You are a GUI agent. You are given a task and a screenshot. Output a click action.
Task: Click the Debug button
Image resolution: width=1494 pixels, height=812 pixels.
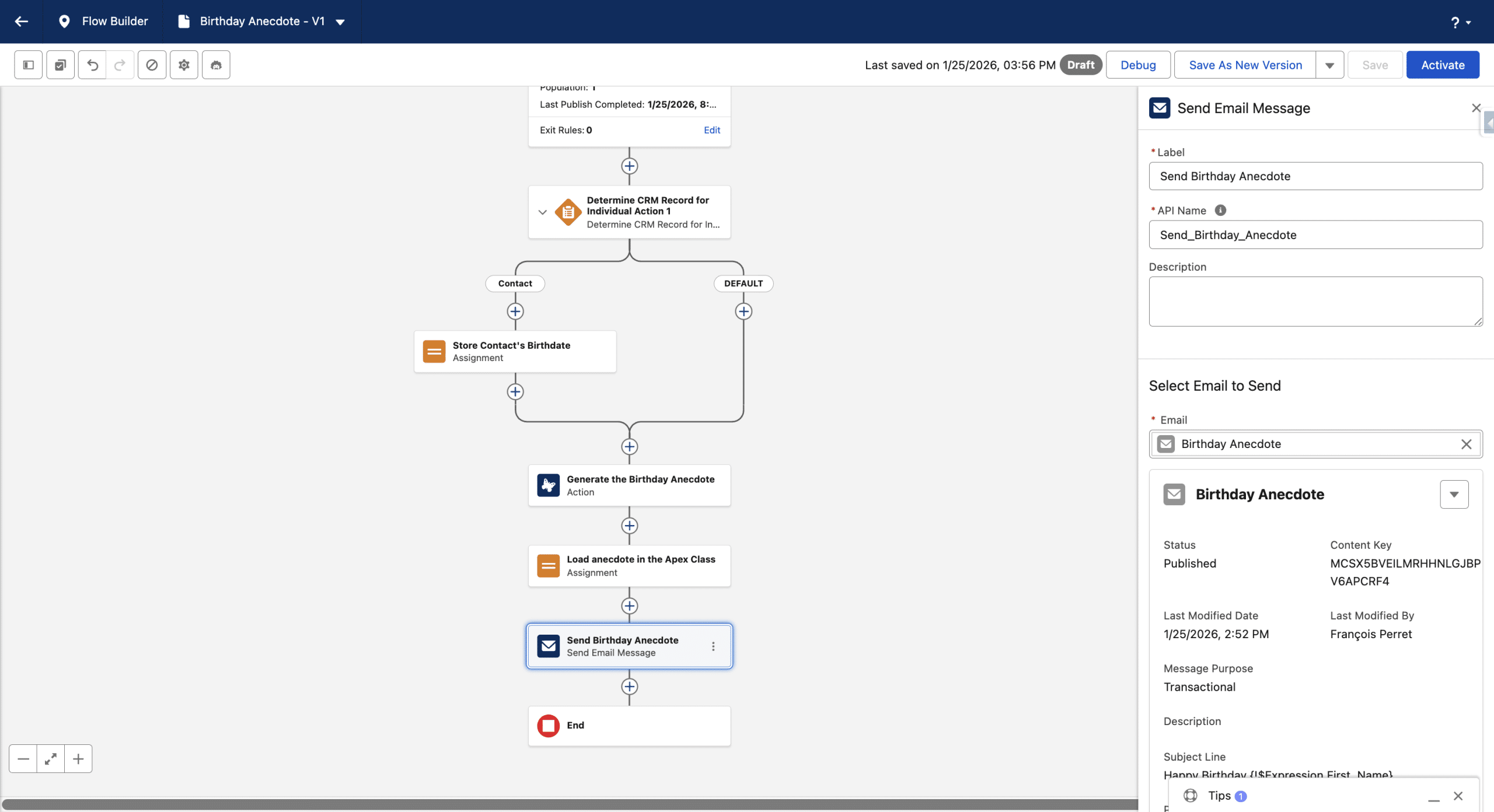pyautogui.click(x=1138, y=65)
